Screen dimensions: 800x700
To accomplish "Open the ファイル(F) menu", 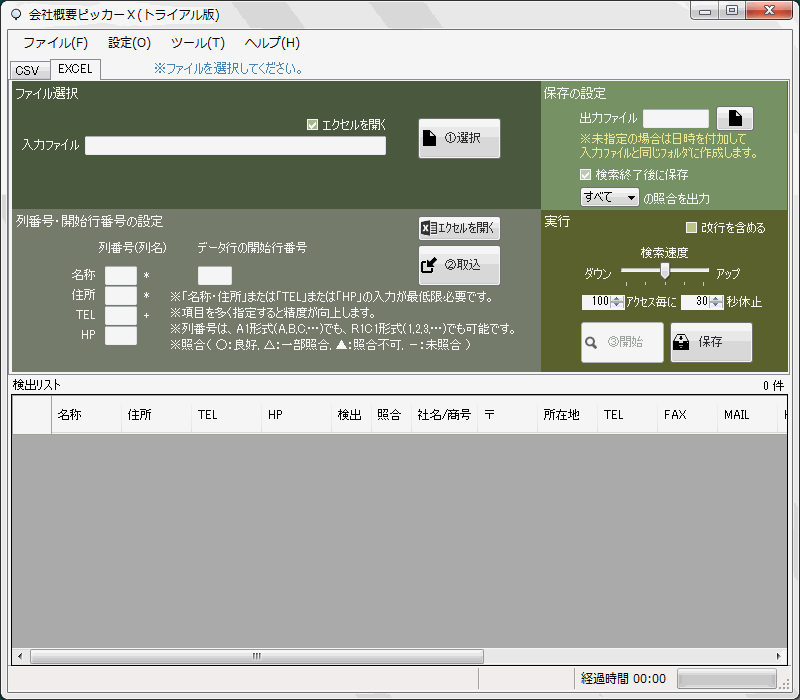I will (x=55, y=43).
